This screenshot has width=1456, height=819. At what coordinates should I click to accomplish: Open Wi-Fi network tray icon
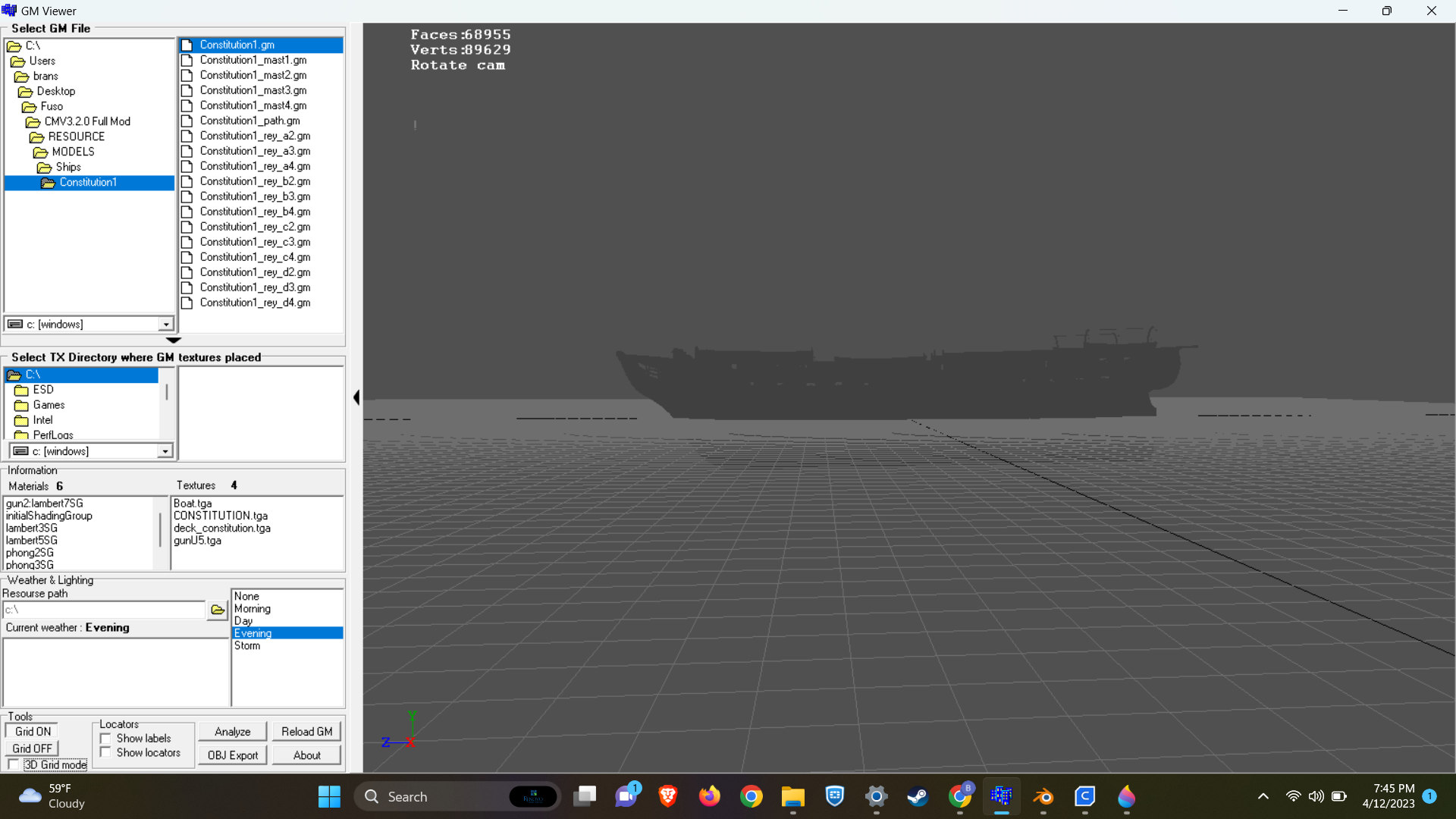click(1294, 796)
